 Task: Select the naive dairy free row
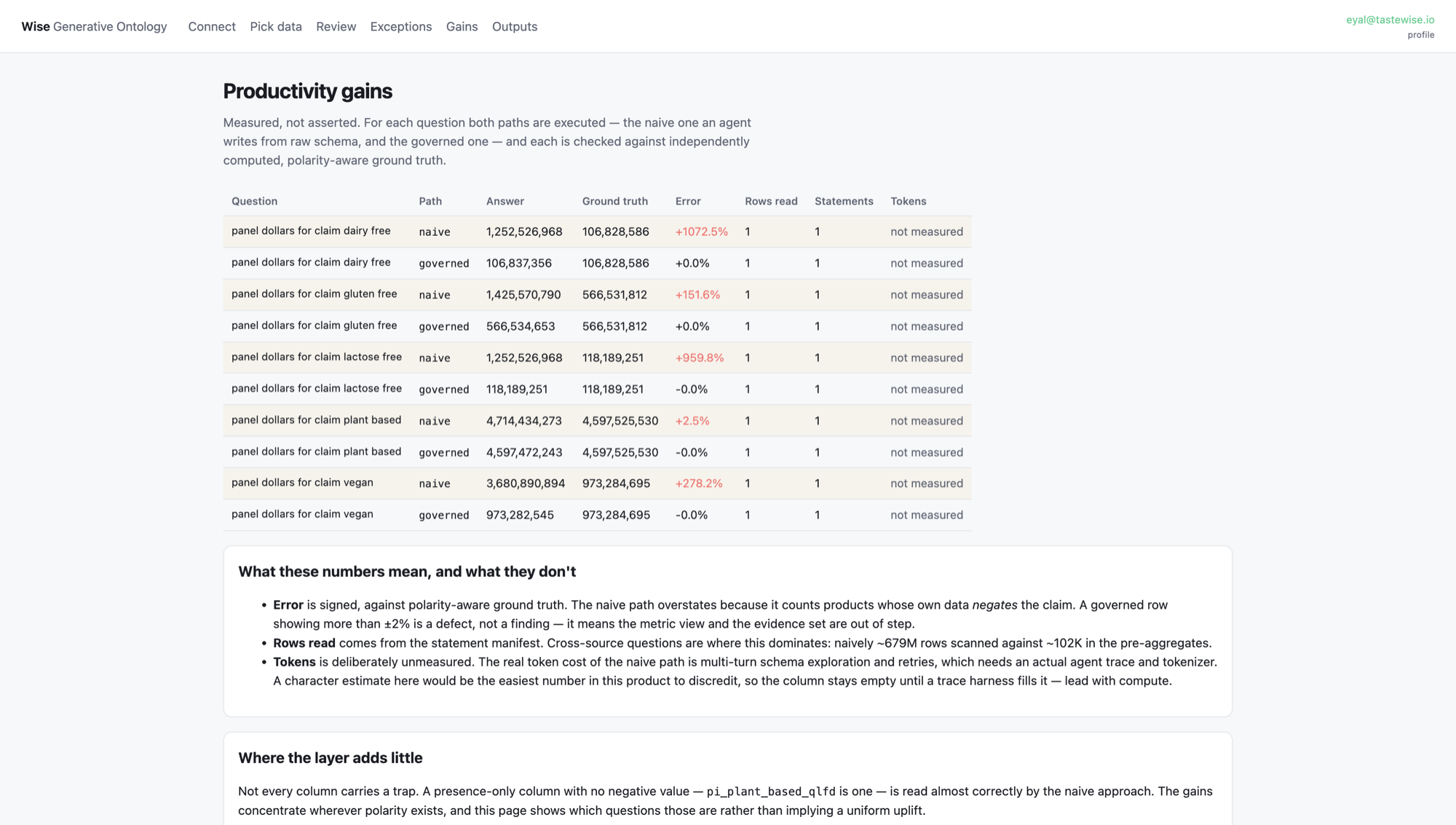click(x=597, y=232)
